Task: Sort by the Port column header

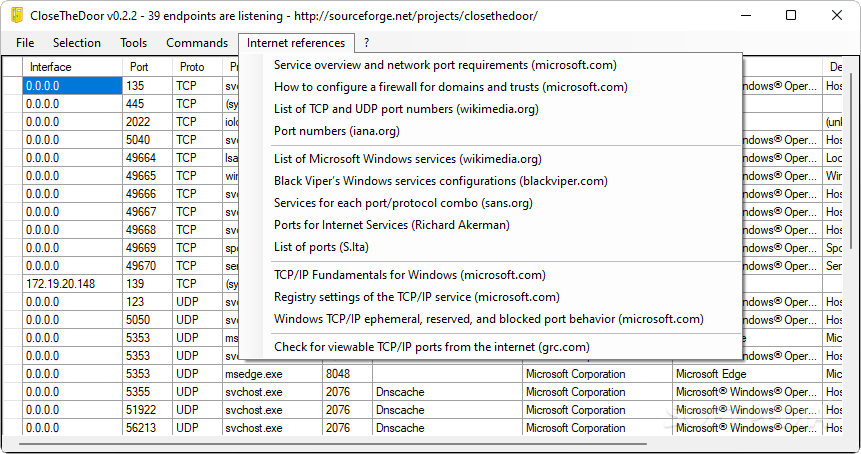Action: pos(147,67)
